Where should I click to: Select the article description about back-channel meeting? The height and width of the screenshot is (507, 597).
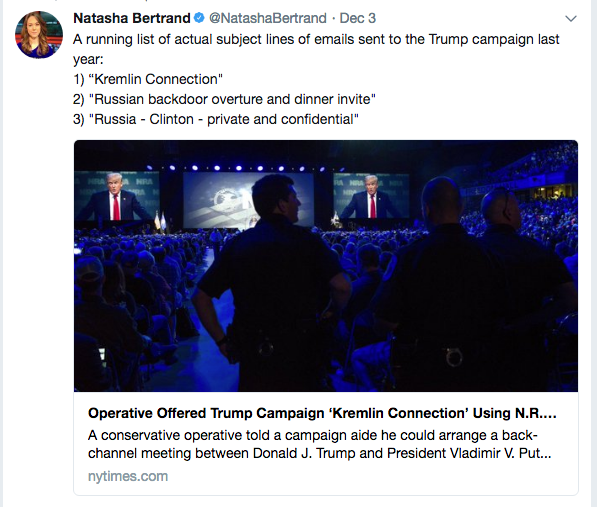(x=319, y=444)
